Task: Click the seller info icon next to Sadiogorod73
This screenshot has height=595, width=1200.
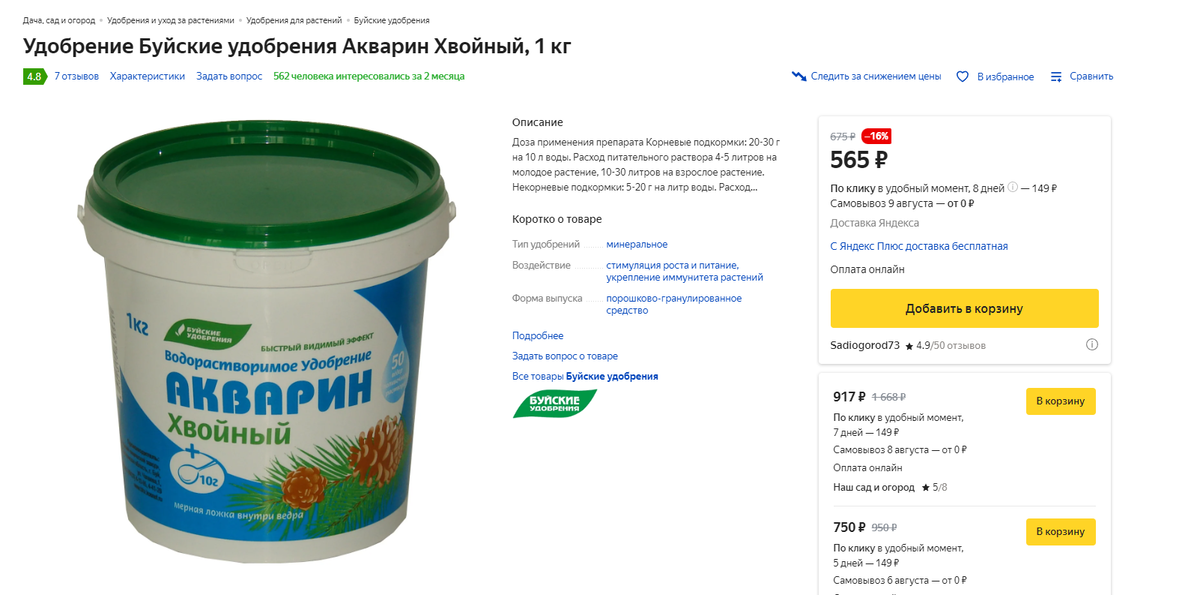Action: (x=1092, y=345)
